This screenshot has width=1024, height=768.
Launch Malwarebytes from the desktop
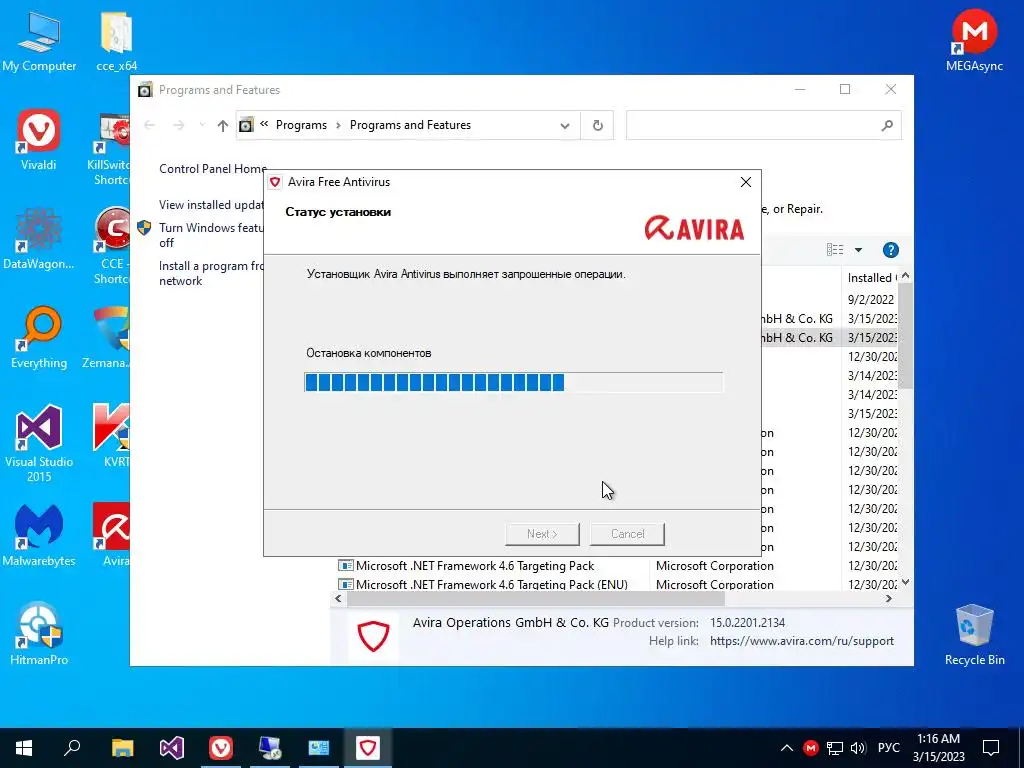pyautogui.click(x=39, y=536)
